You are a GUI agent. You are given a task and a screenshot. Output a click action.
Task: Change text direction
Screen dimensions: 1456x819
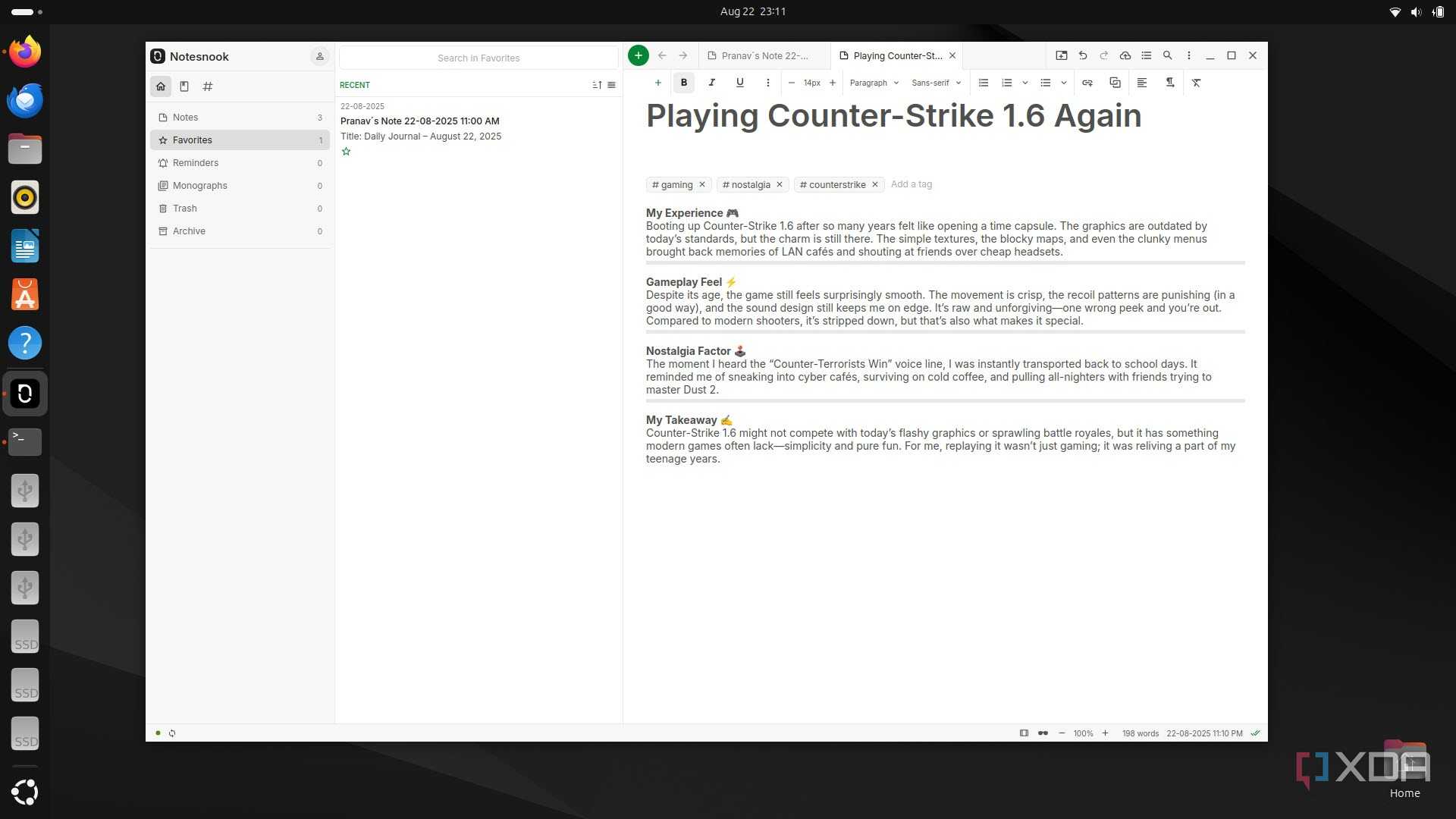click(x=1169, y=83)
